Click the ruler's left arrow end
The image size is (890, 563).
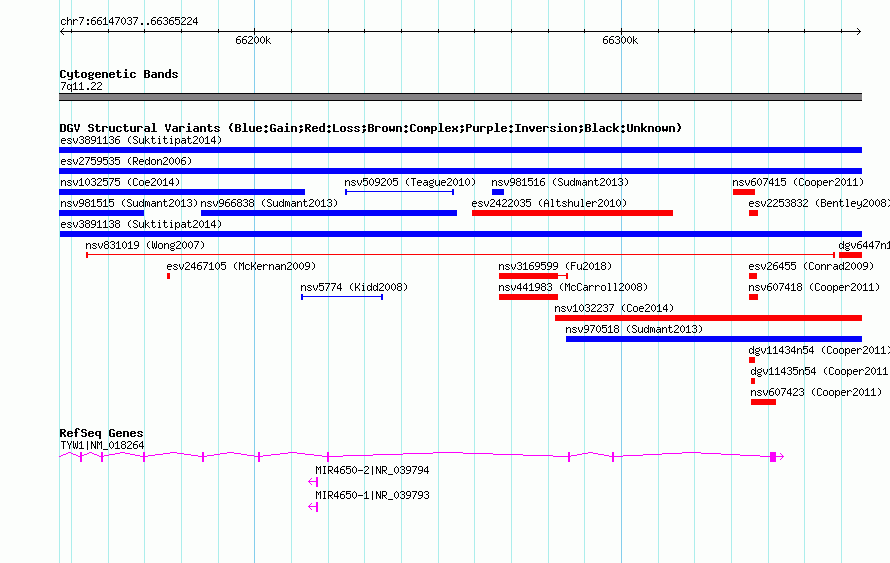pos(62,31)
